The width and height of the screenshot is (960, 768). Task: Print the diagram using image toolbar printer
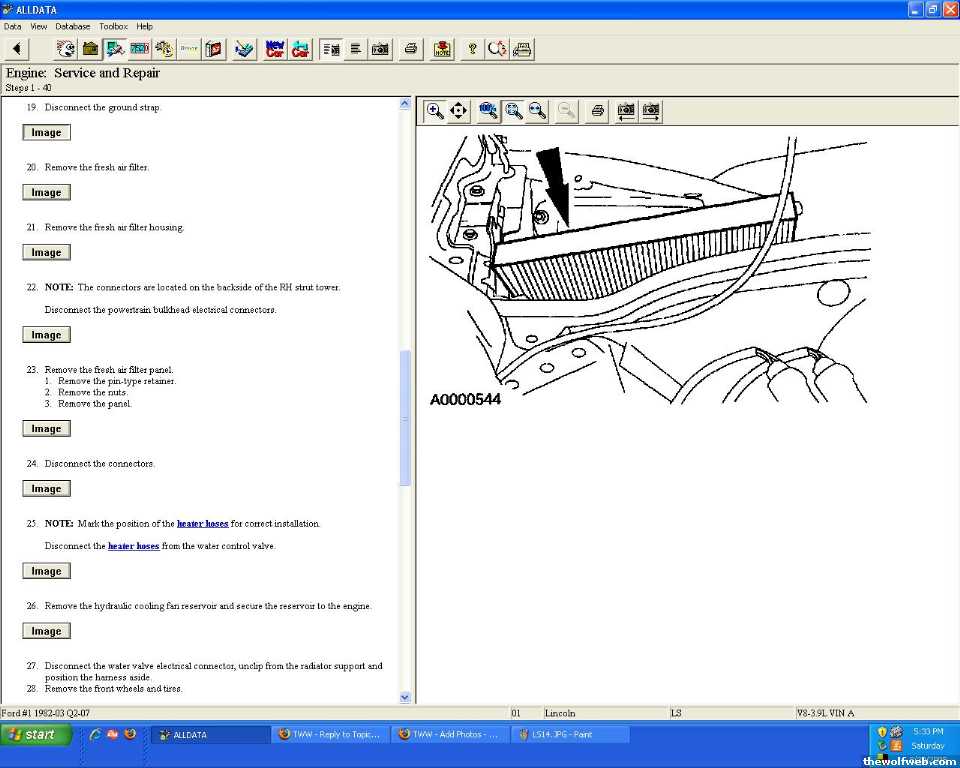click(597, 111)
